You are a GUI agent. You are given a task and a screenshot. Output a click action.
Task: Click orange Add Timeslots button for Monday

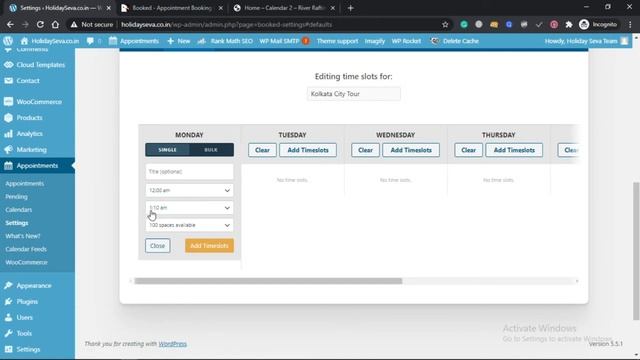209,246
